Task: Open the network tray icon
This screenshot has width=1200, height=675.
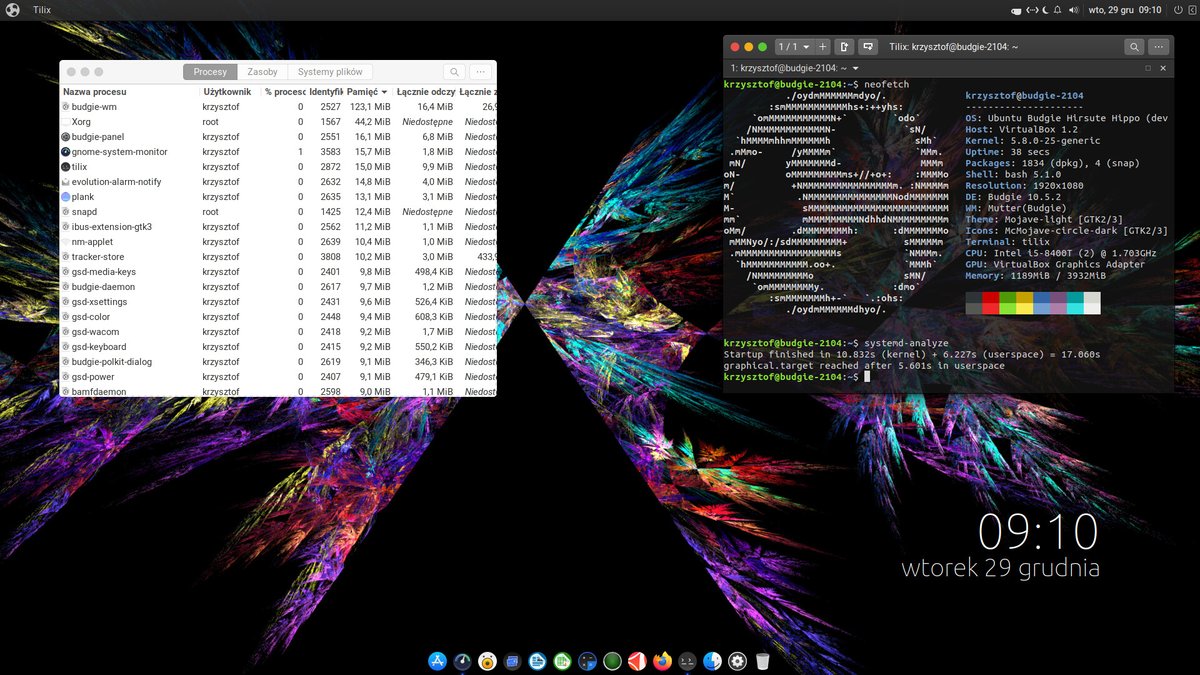Action: (x=1030, y=10)
